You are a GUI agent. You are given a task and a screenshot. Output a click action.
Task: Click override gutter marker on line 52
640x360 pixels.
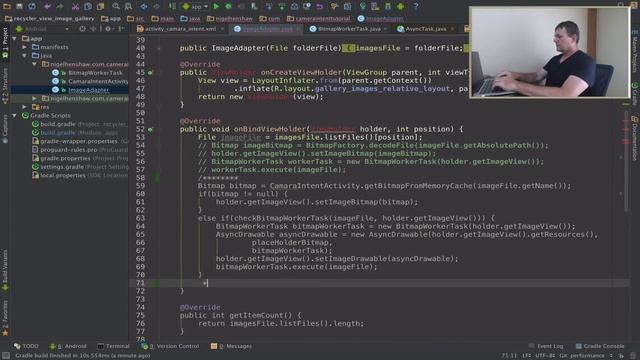pos(150,129)
